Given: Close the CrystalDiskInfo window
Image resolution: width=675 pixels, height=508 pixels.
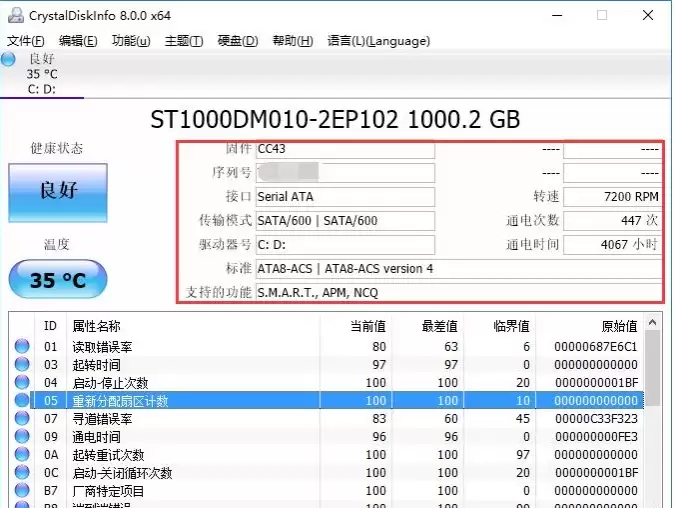Looking at the screenshot, I should tap(648, 15).
